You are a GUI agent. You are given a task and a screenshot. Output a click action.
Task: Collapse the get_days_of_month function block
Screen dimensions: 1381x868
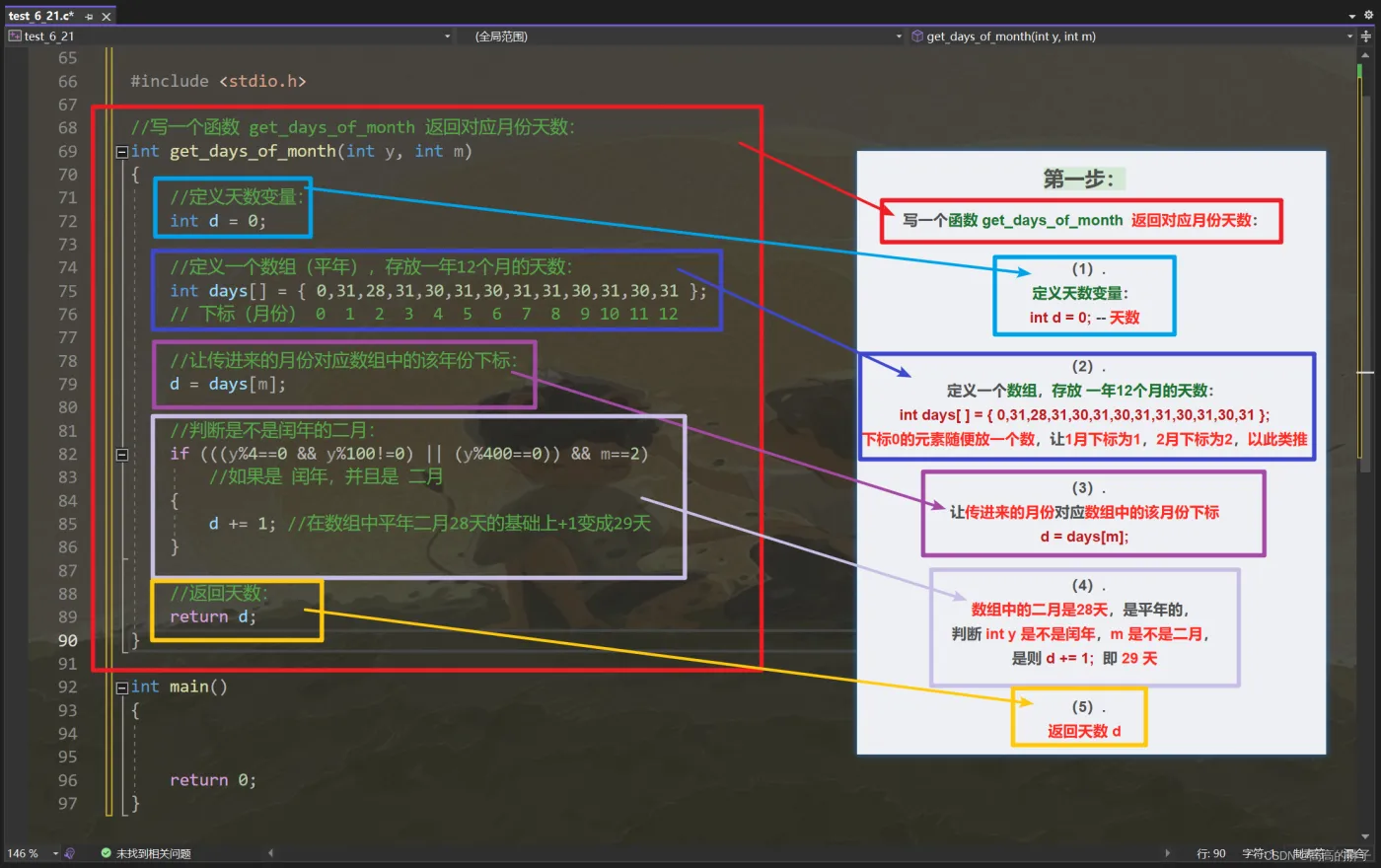[121, 152]
